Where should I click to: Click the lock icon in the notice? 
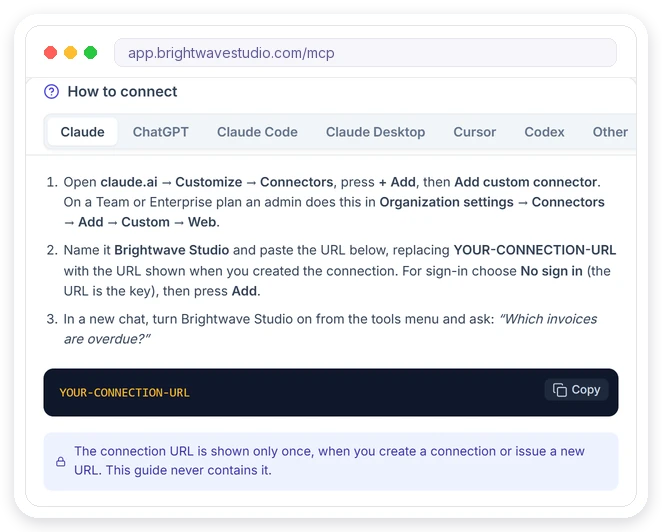(61, 461)
